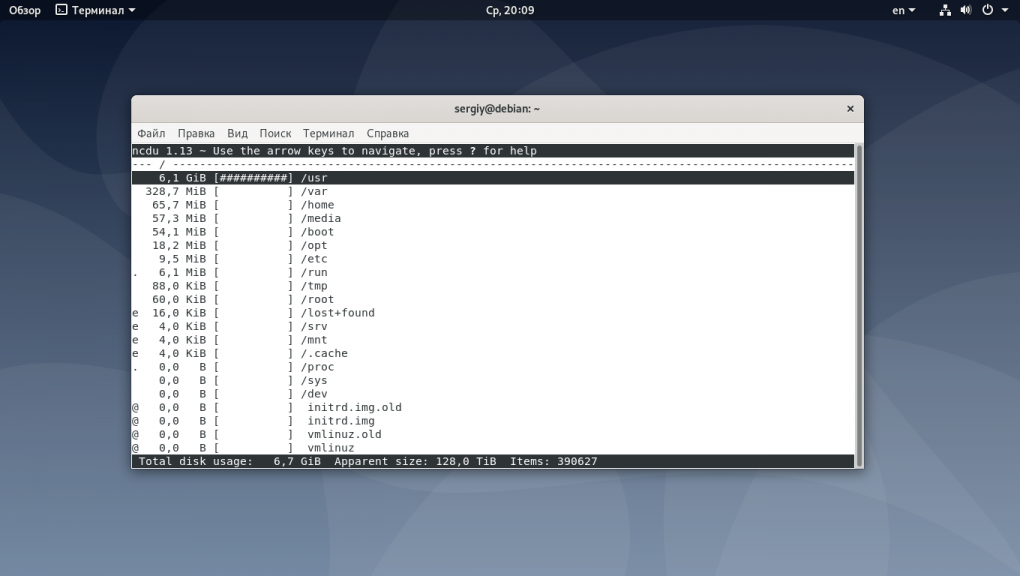The image size is (1020, 576).
Task: Open the system menu dropdown arrow
Action: [1003, 10]
